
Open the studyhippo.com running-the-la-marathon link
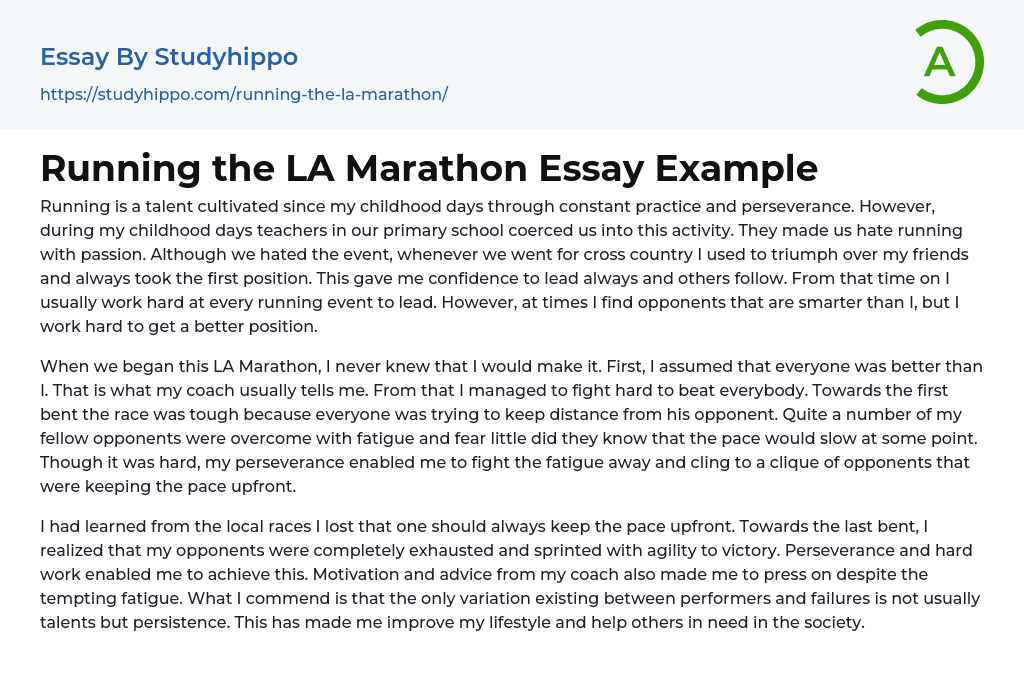(243, 94)
